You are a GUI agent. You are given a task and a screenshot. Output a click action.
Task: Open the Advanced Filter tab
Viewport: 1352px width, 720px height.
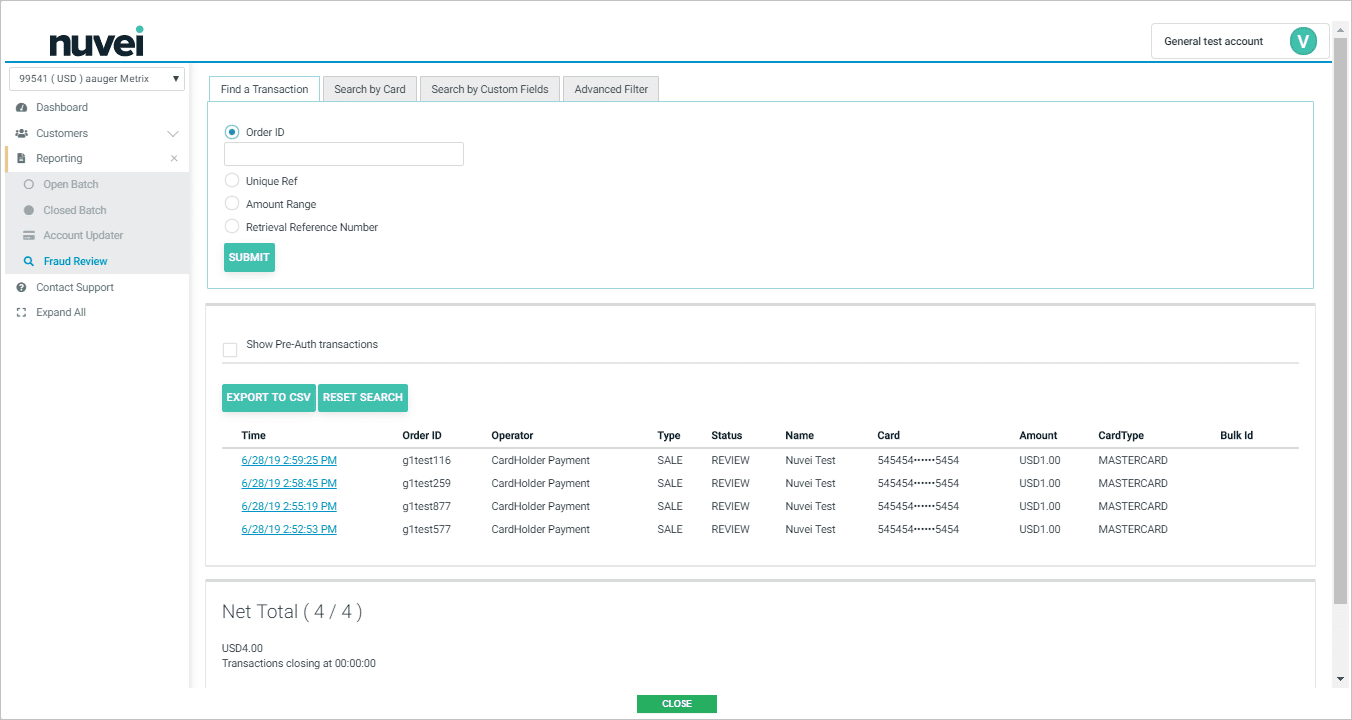pyautogui.click(x=611, y=89)
